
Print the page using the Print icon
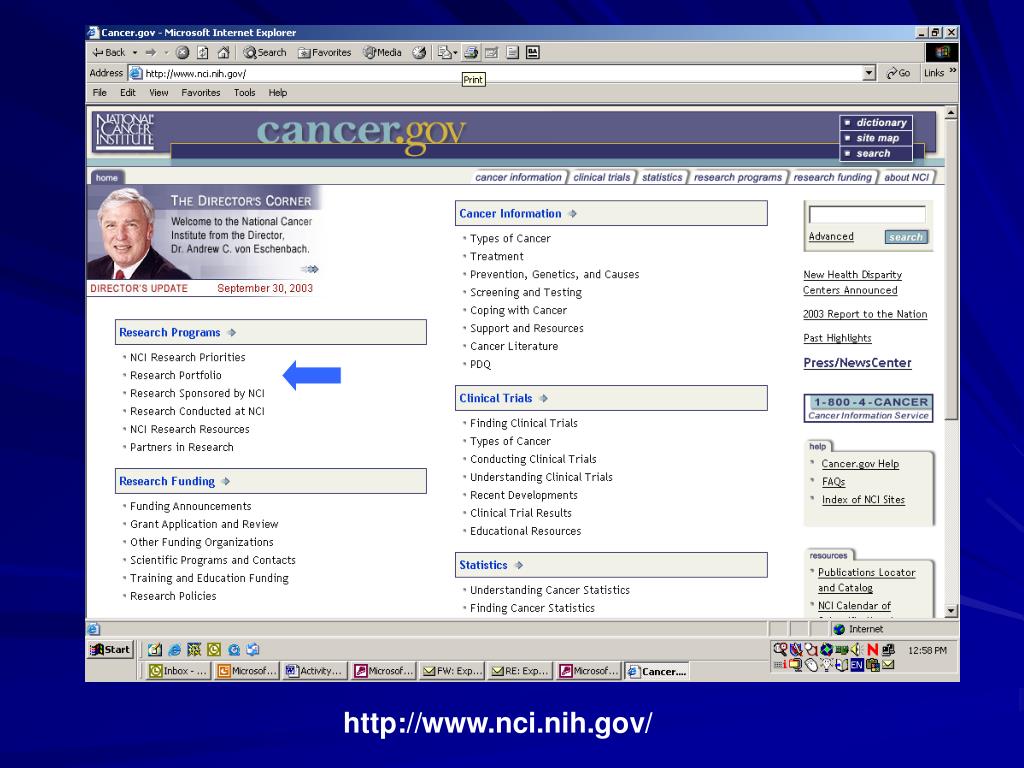point(471,52)
